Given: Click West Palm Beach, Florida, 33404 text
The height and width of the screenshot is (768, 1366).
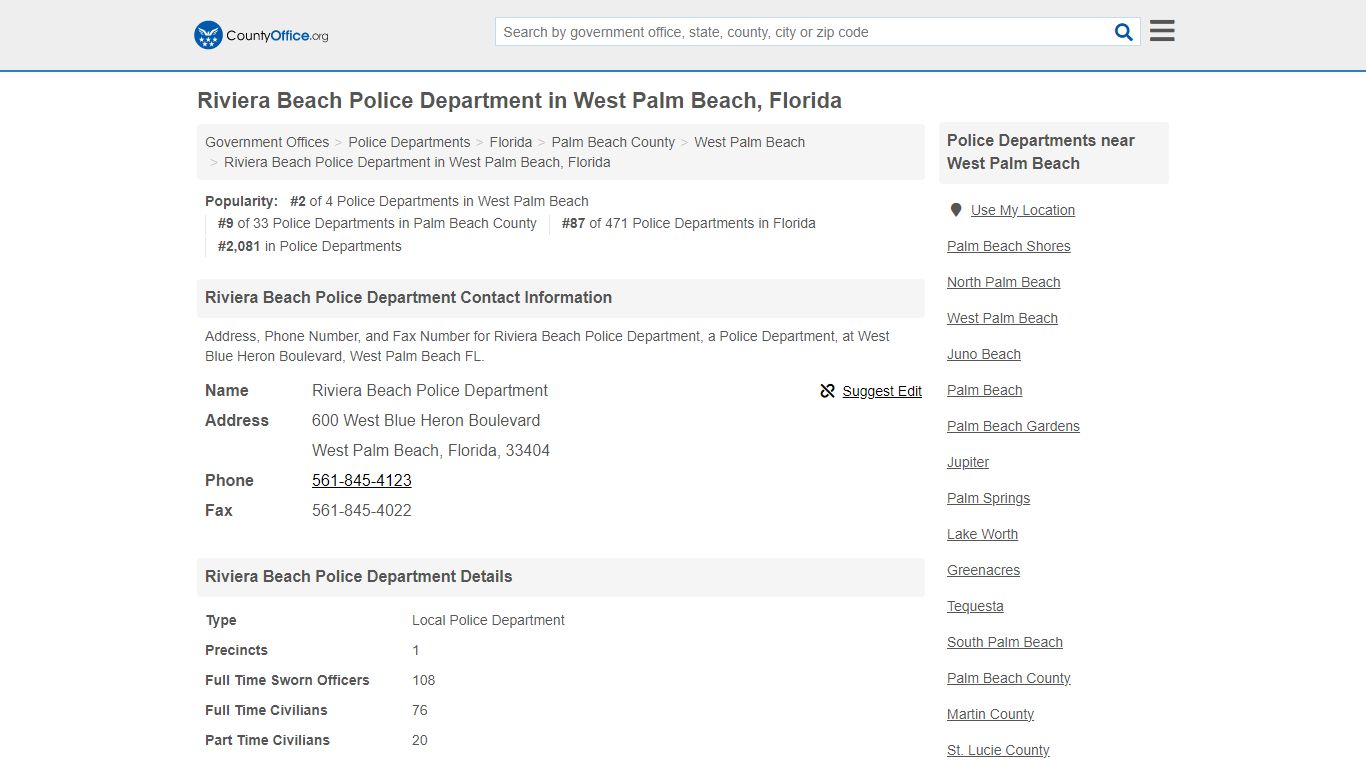Looking at the screenshot, I should pyautogui.click(x=431, y=450).
